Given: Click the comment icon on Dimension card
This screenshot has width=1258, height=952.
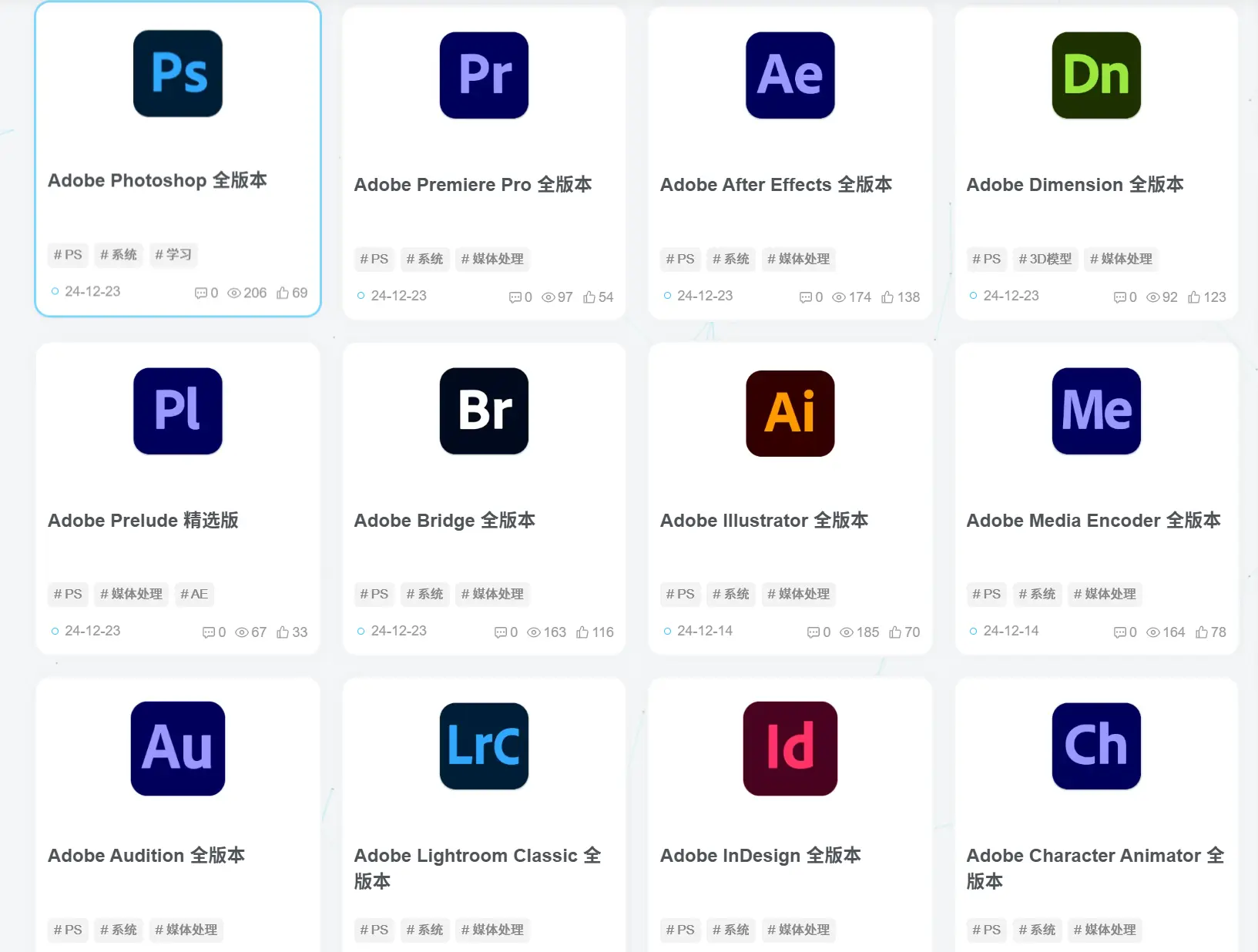Looking at the screenshot, I should (1120, 297).
